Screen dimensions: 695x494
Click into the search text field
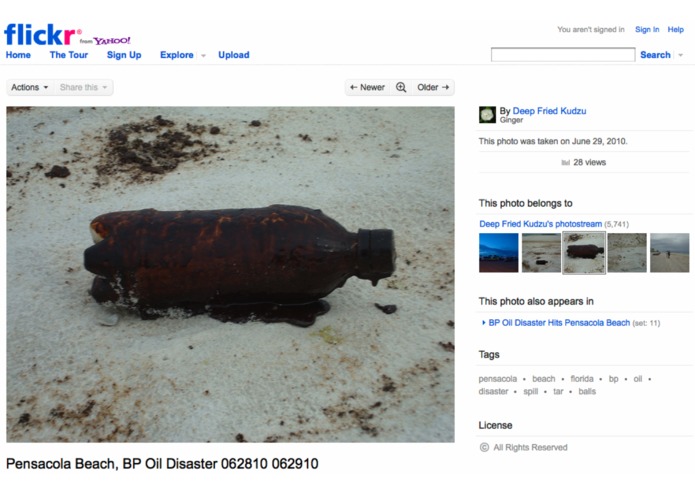click(x=562, y=55)
